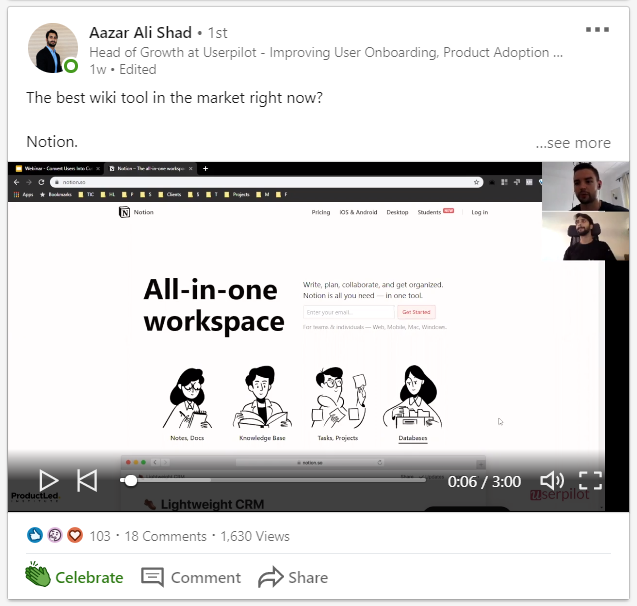
Task: Click the heart love reaction icon
Action: point(75,535)
